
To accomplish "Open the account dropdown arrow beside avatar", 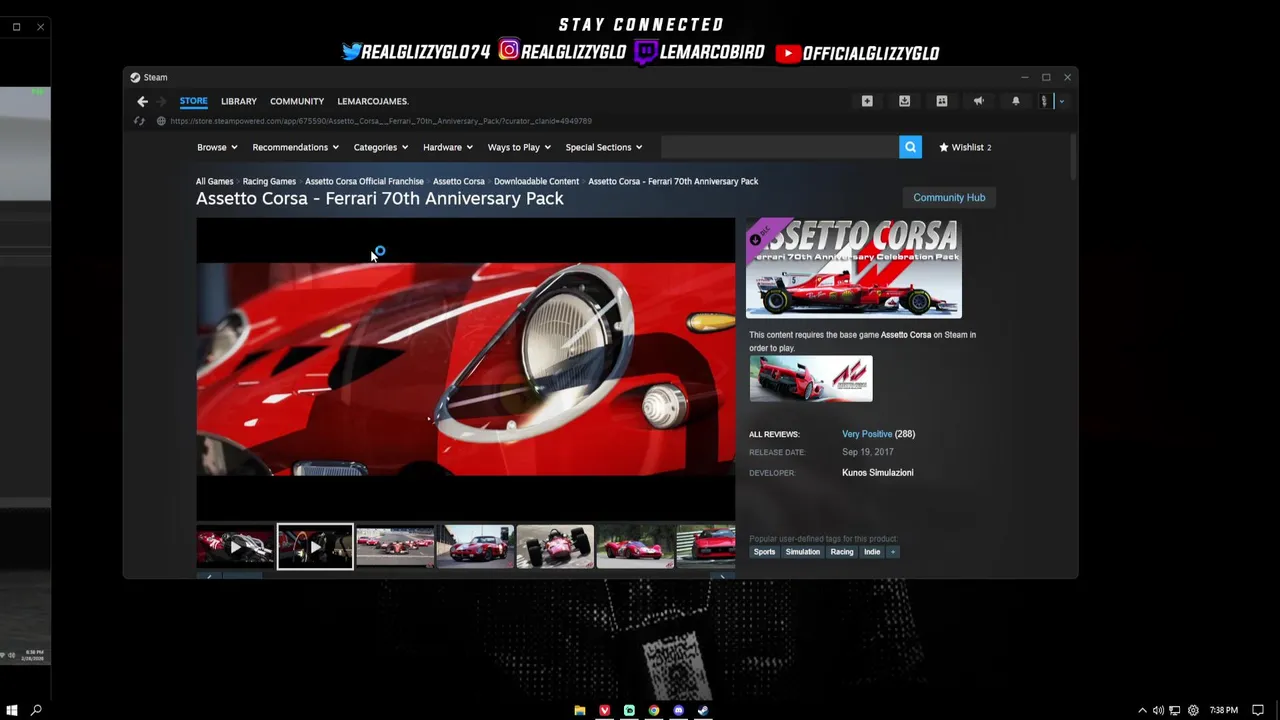I will pos(1061,101).
